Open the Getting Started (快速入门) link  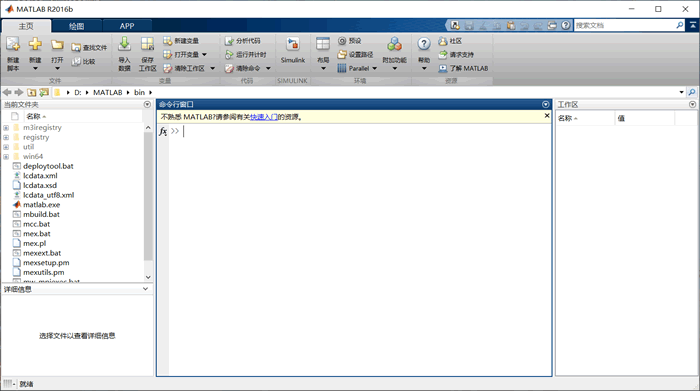tap(264, 117)
